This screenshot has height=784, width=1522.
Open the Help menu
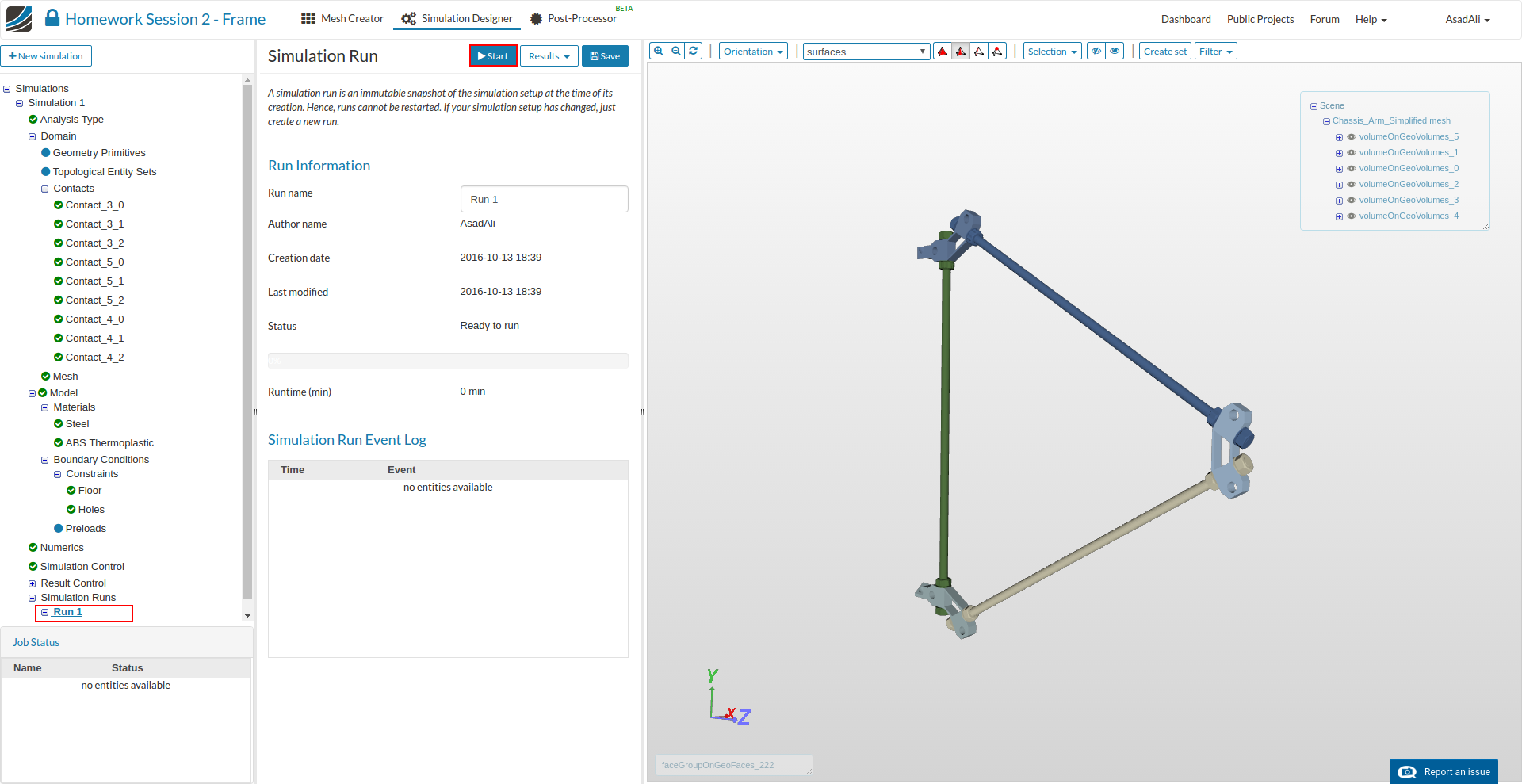[1371, 20]
